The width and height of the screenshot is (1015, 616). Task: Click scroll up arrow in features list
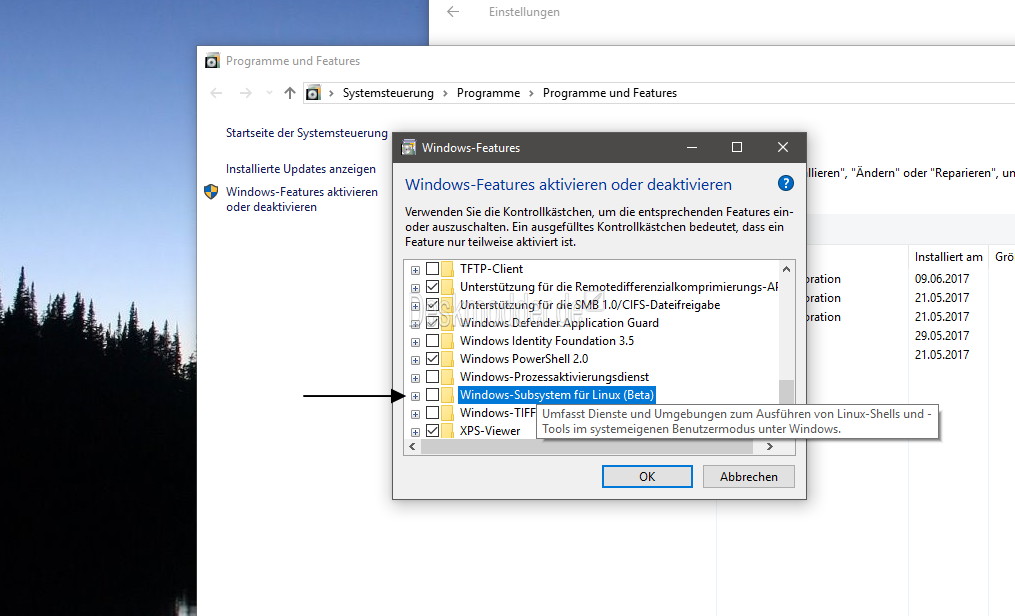point(786,269)
